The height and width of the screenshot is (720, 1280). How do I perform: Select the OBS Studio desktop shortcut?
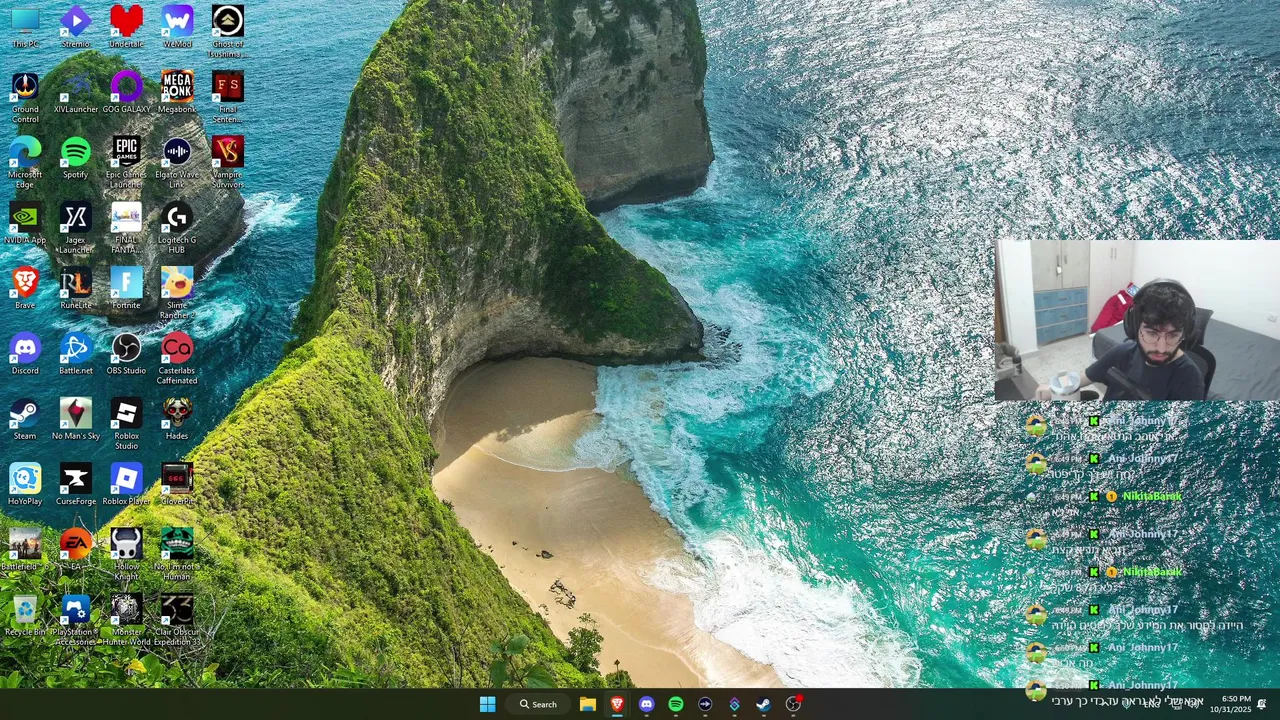[x=126, y=353]
